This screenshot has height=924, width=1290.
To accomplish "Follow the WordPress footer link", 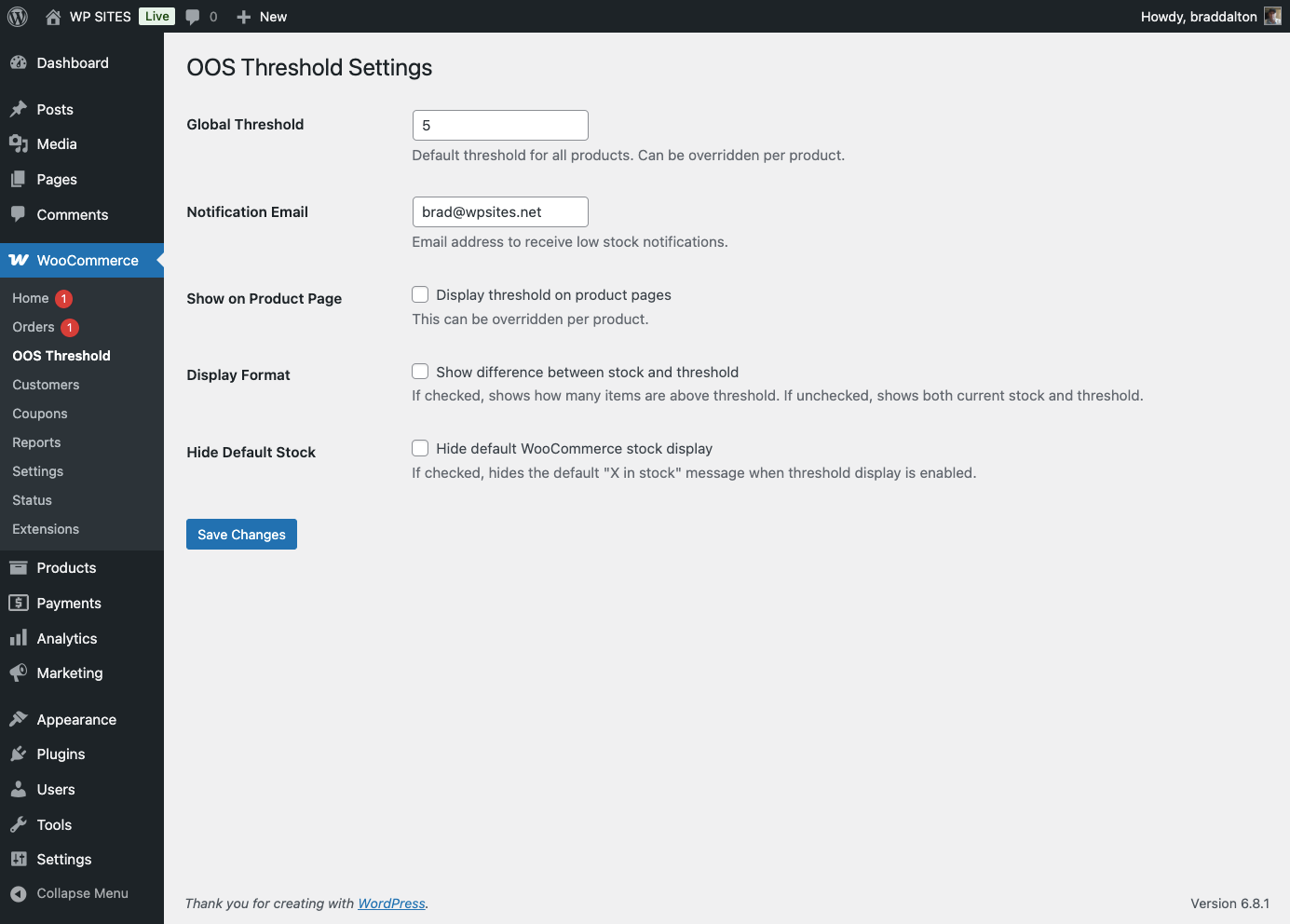I will click(391, 904).
